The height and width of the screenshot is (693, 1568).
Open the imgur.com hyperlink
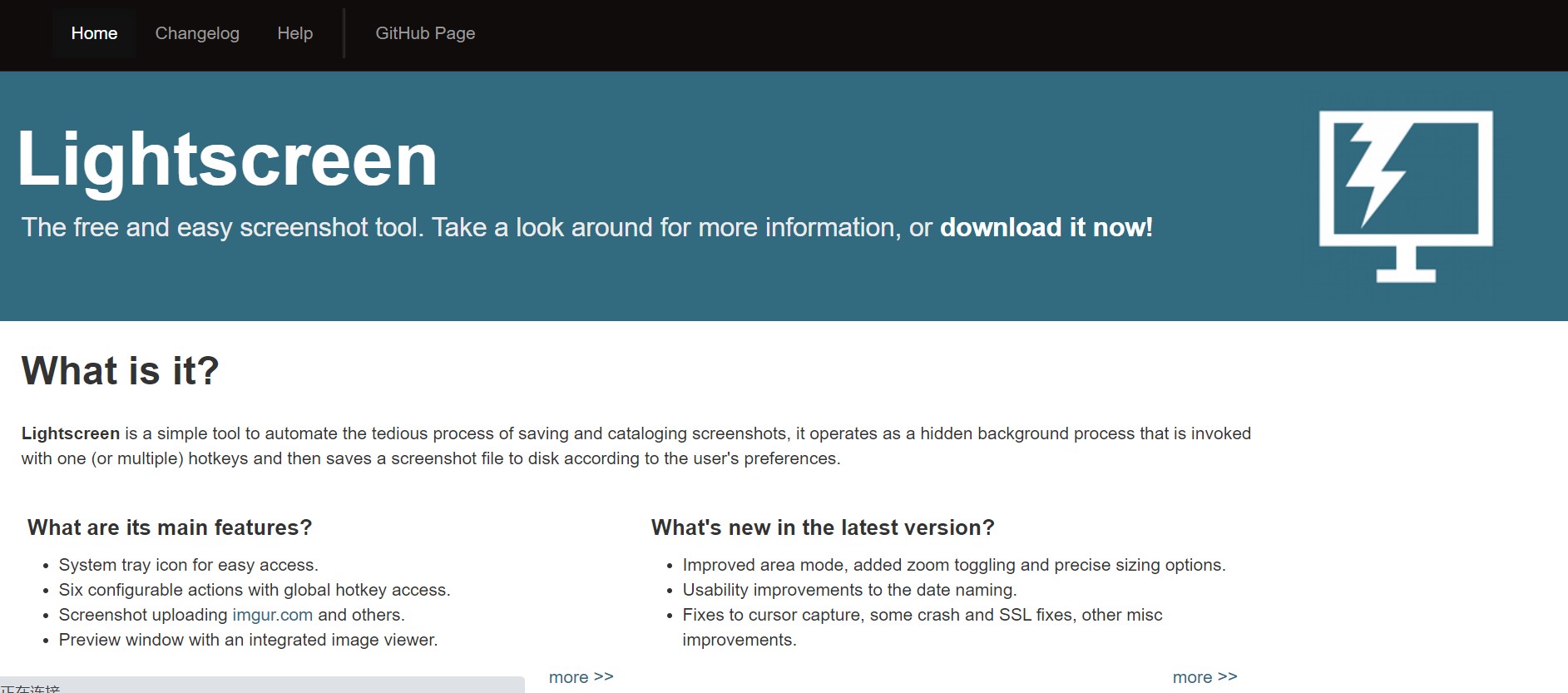click(x=272, y=615)
